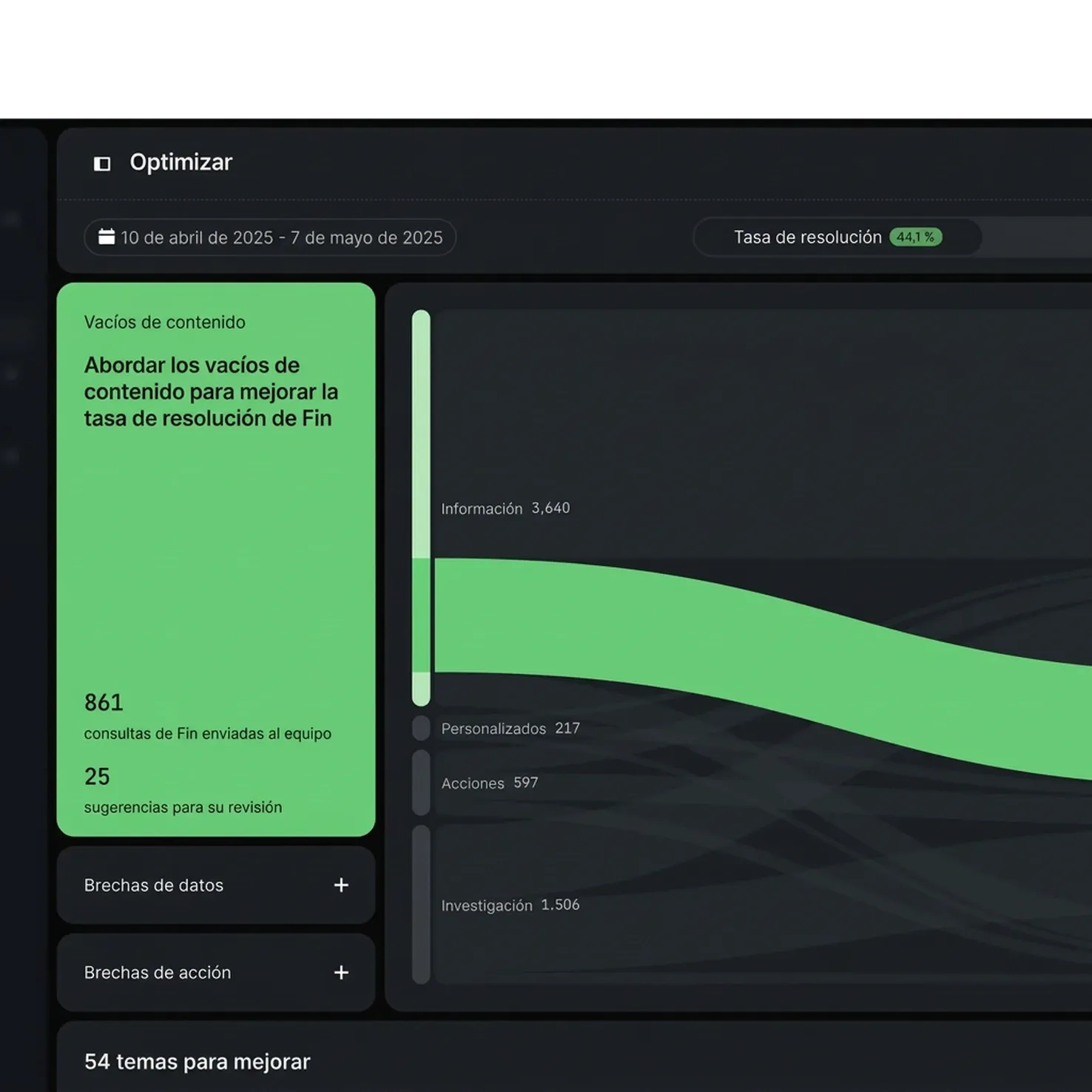The height and width of the screenshot is (1092, 1092).
Task: Click the 861 consultas figure
Action: pyautogui.click(x=104, y=702)
